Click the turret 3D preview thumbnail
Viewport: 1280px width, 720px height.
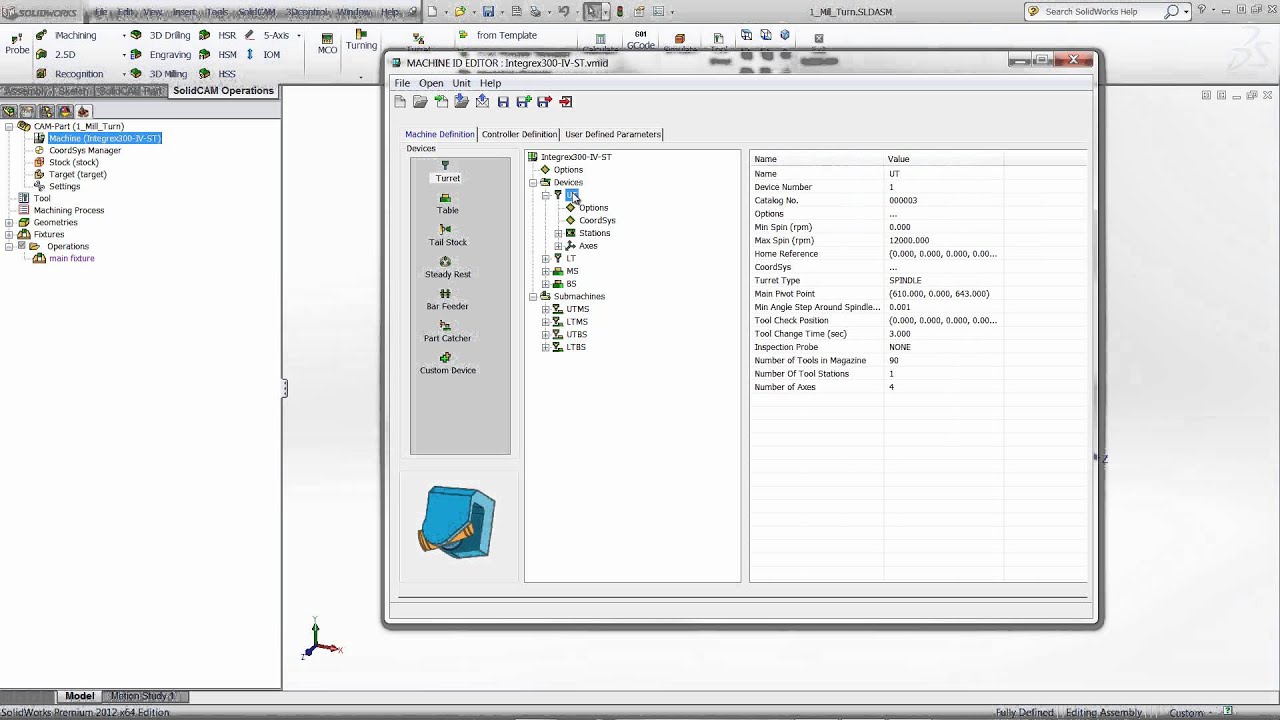click(x=457, y=522)
